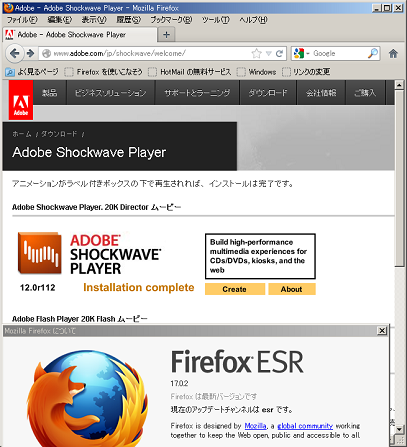Click the page scrollbar up arrow
The image size is (407, 447).
[x=399, y=85]
